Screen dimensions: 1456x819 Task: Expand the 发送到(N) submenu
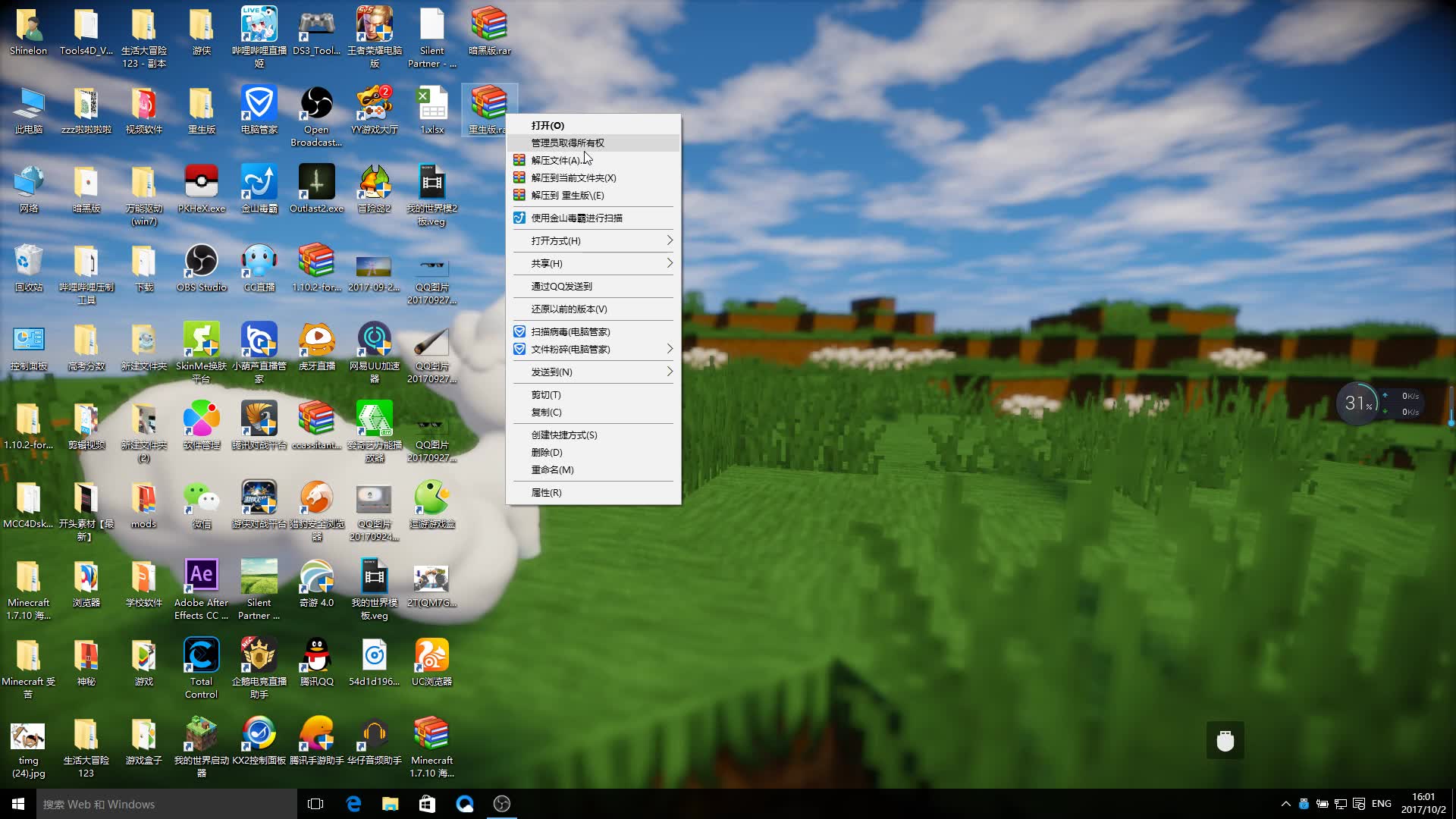(593, 372)
